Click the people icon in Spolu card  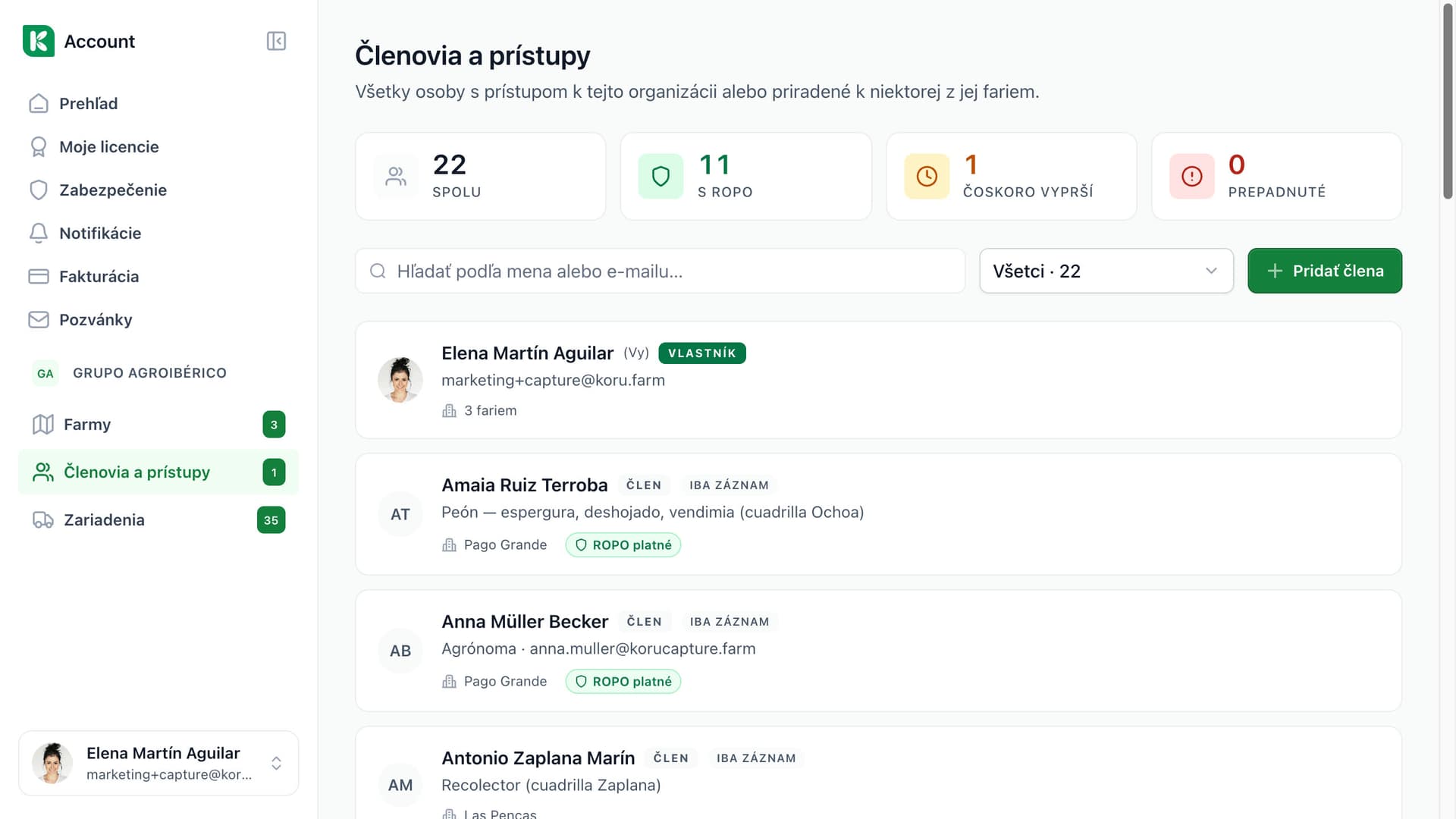point(396,177)
